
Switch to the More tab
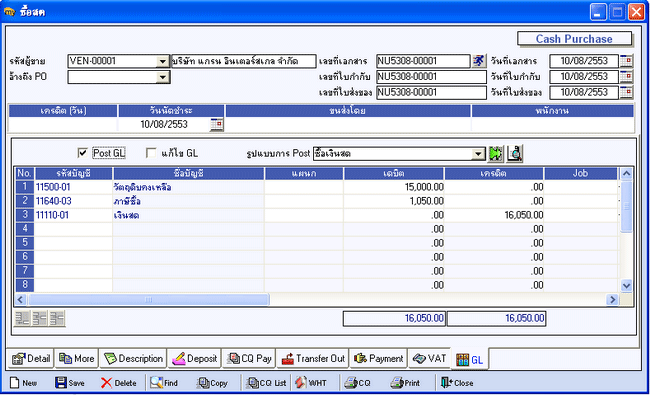[x=76, y=359]
